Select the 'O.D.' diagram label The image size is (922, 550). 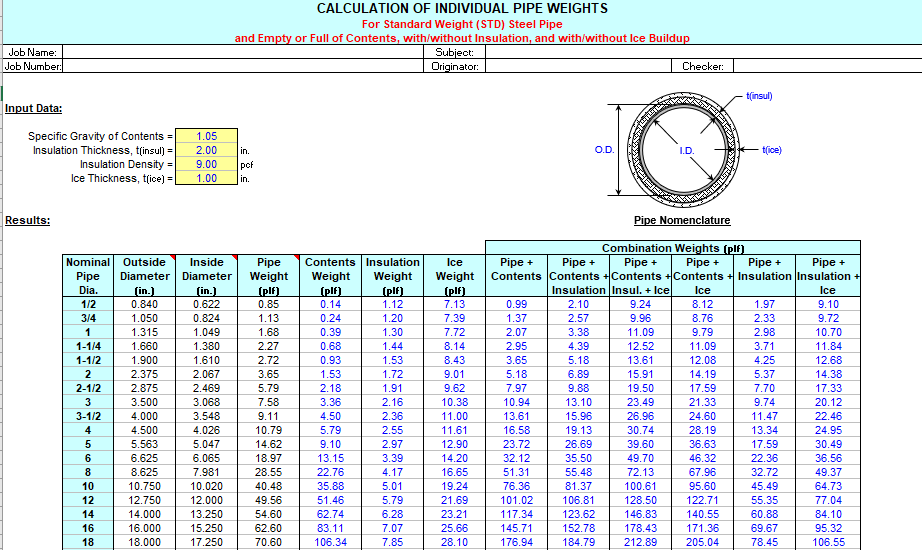pyautogui.click(x=604, y=150)
